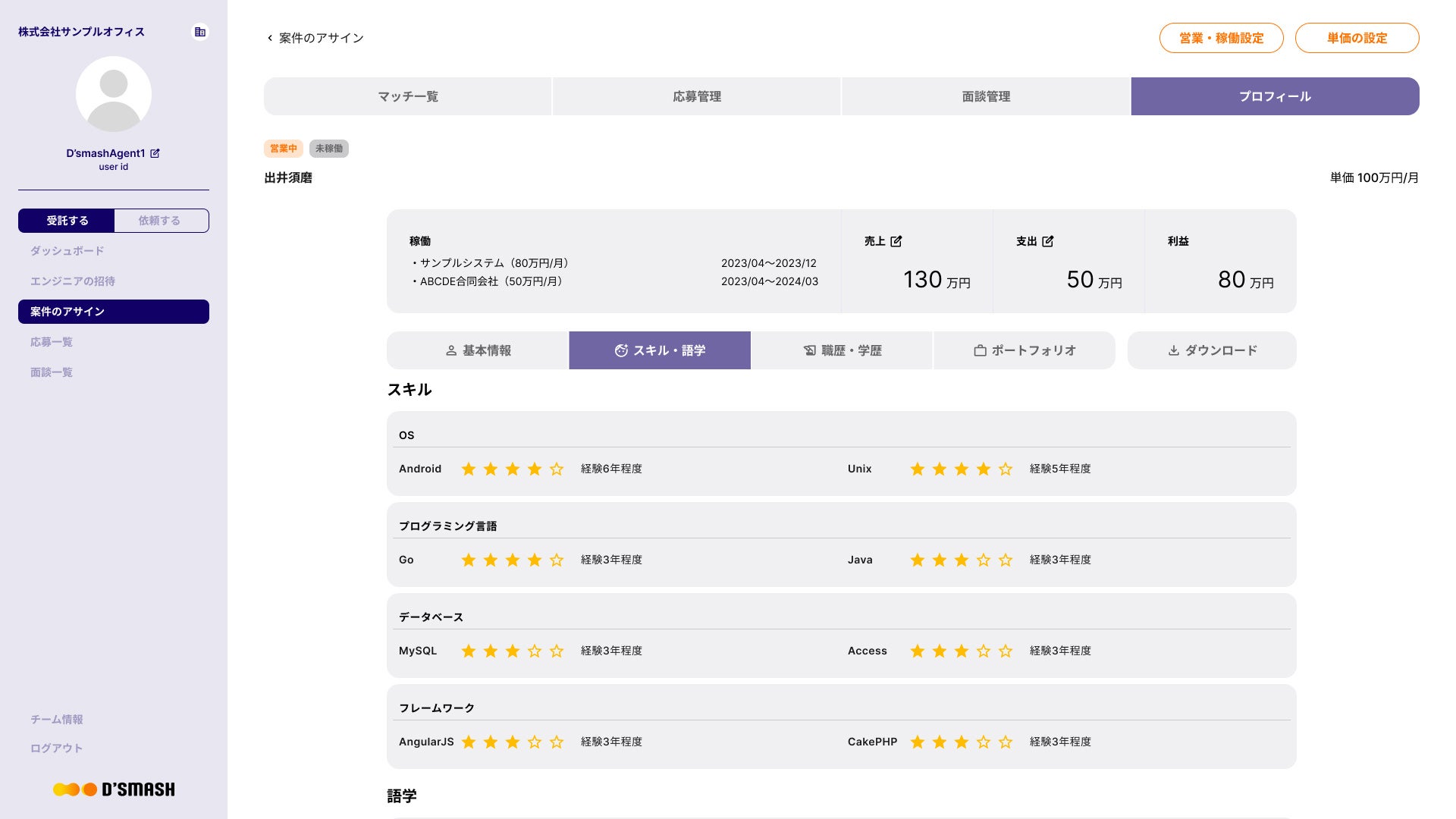The image size is (1456, 819).
Task: Edit 売上 using its pencil icon
Action: (896, 241)
